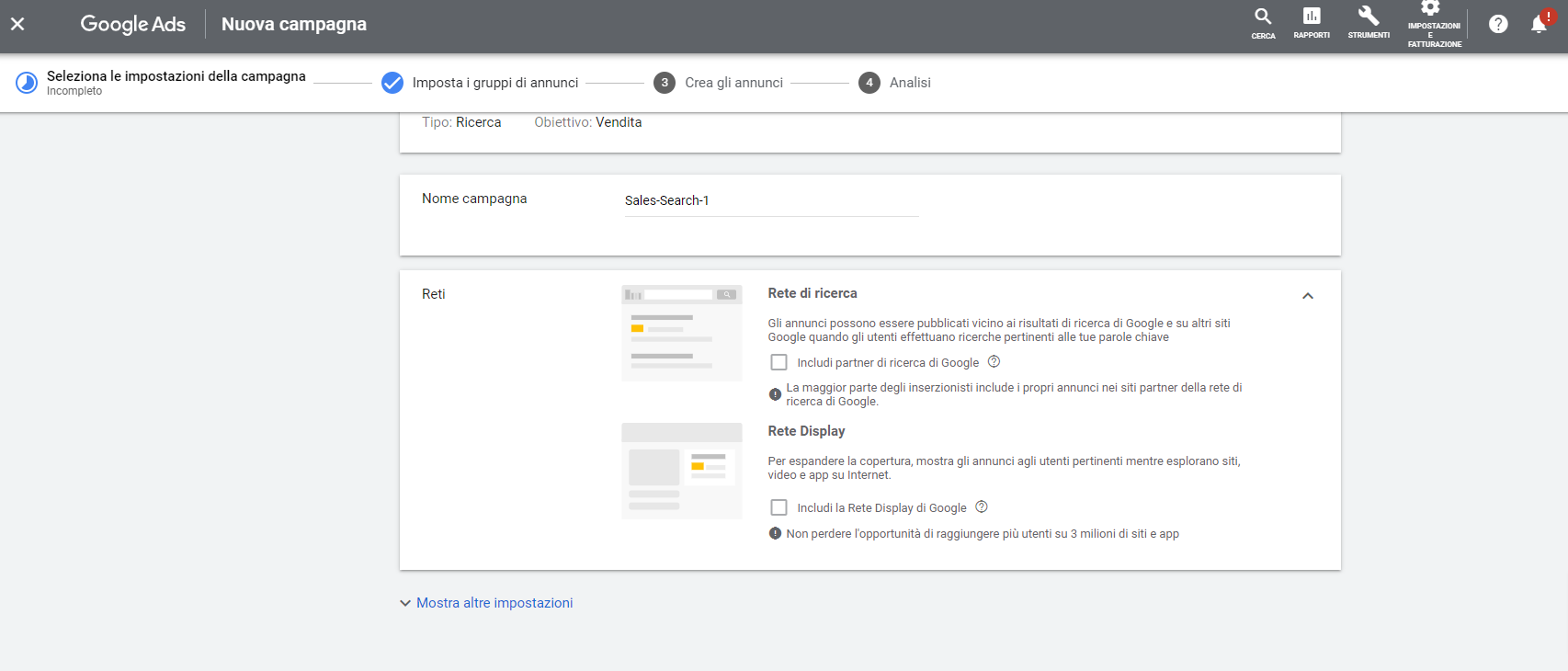The height and width of the screenshot is (671, 1568).
Task: Edit the campaign name field Sales-Search-1
Action: pos(771,200)
